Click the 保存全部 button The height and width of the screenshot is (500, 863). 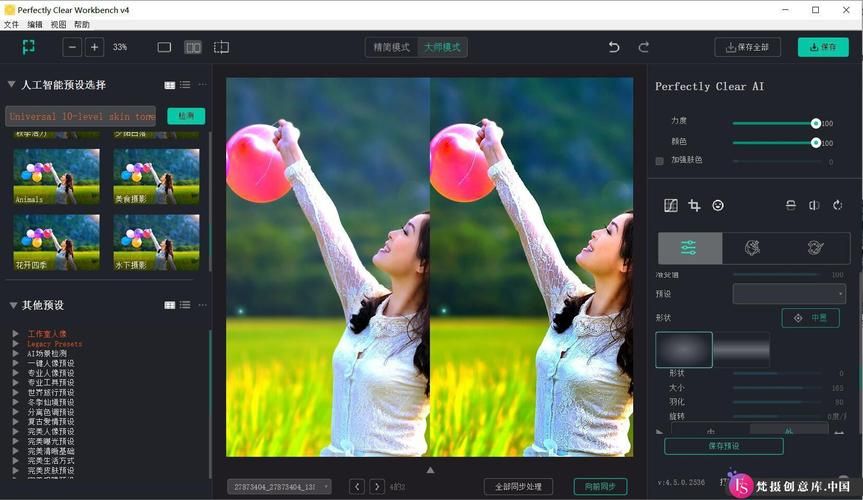coord(747,47)
